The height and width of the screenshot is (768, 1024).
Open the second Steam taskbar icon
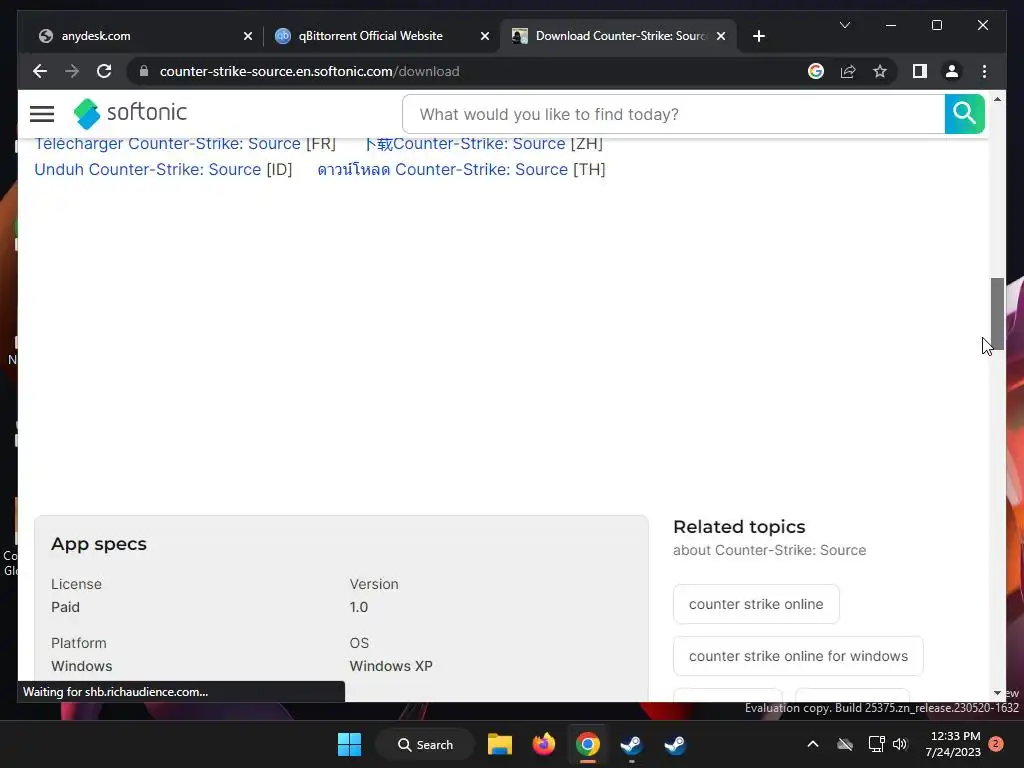(x=675, y=744)
